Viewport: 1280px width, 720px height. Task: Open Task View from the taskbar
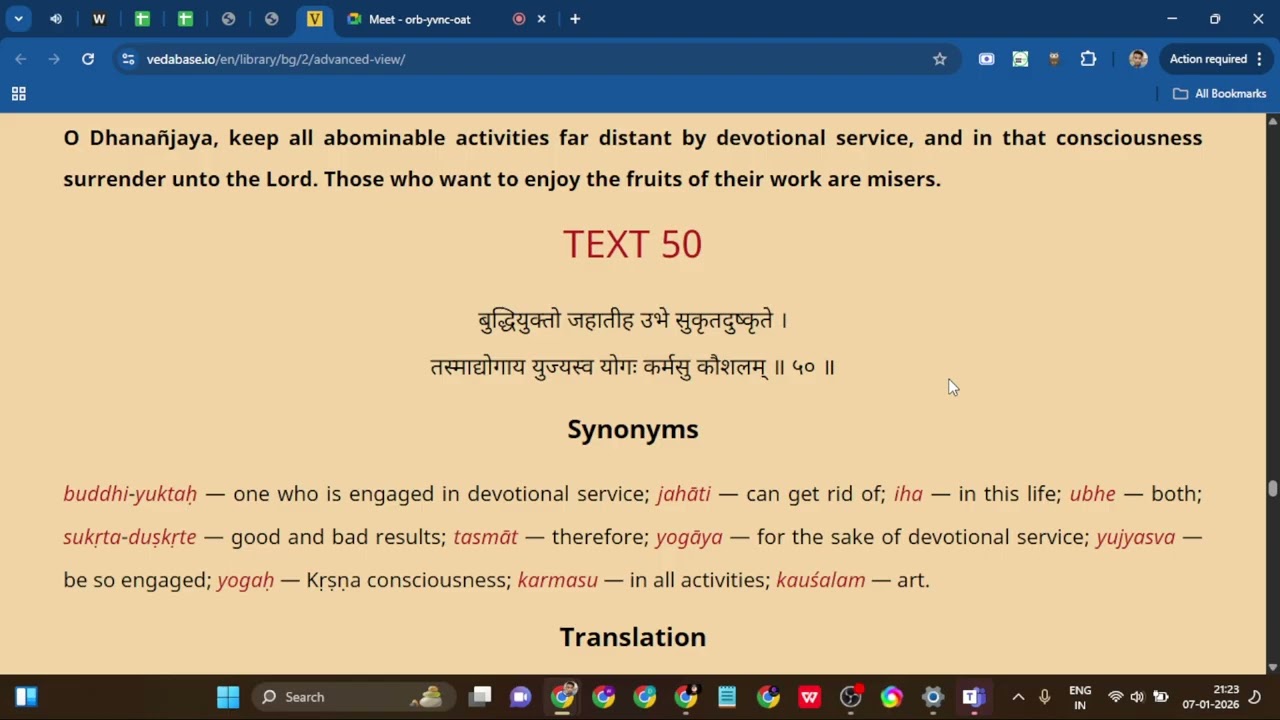click(x=481, y=697)
